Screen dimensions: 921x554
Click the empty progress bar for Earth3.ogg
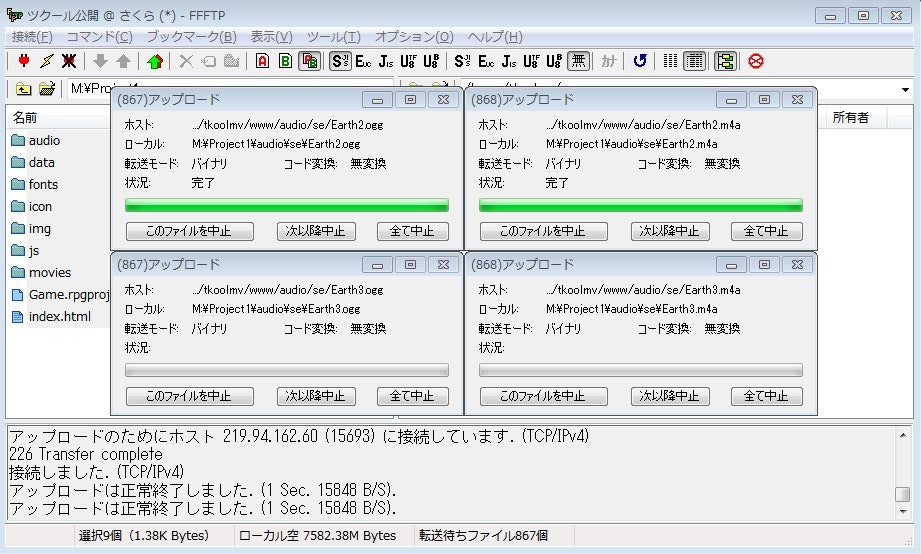pos(287,370)
